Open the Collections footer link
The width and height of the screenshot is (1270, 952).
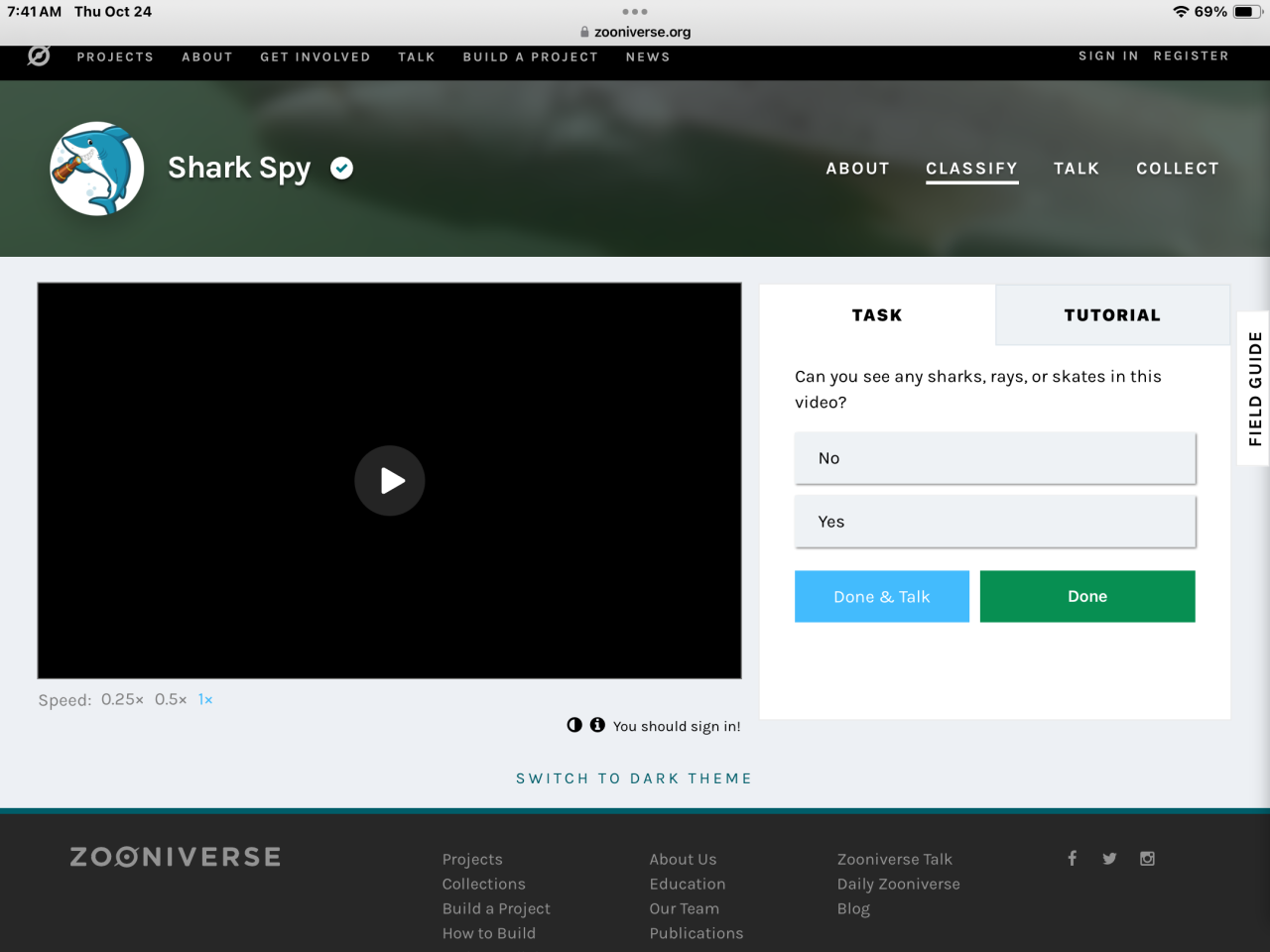pos(484,884)
